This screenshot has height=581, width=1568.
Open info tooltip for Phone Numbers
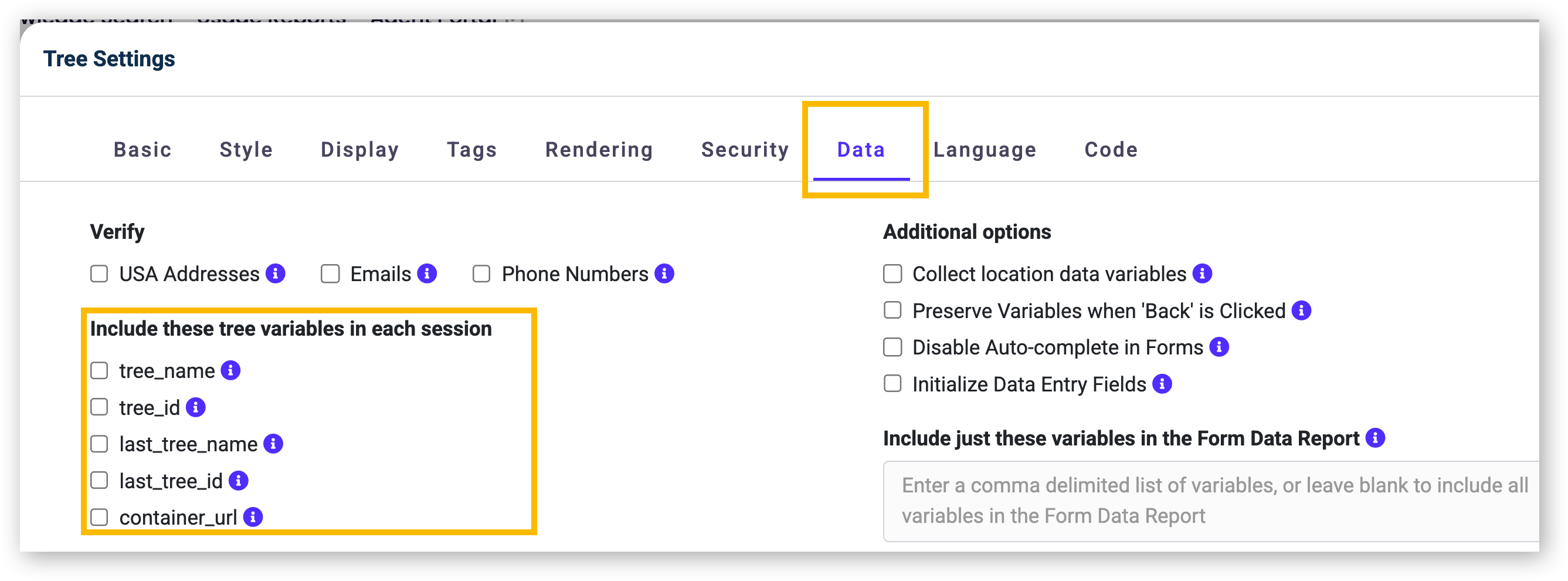pyautogui.click(x=664, y=273)
